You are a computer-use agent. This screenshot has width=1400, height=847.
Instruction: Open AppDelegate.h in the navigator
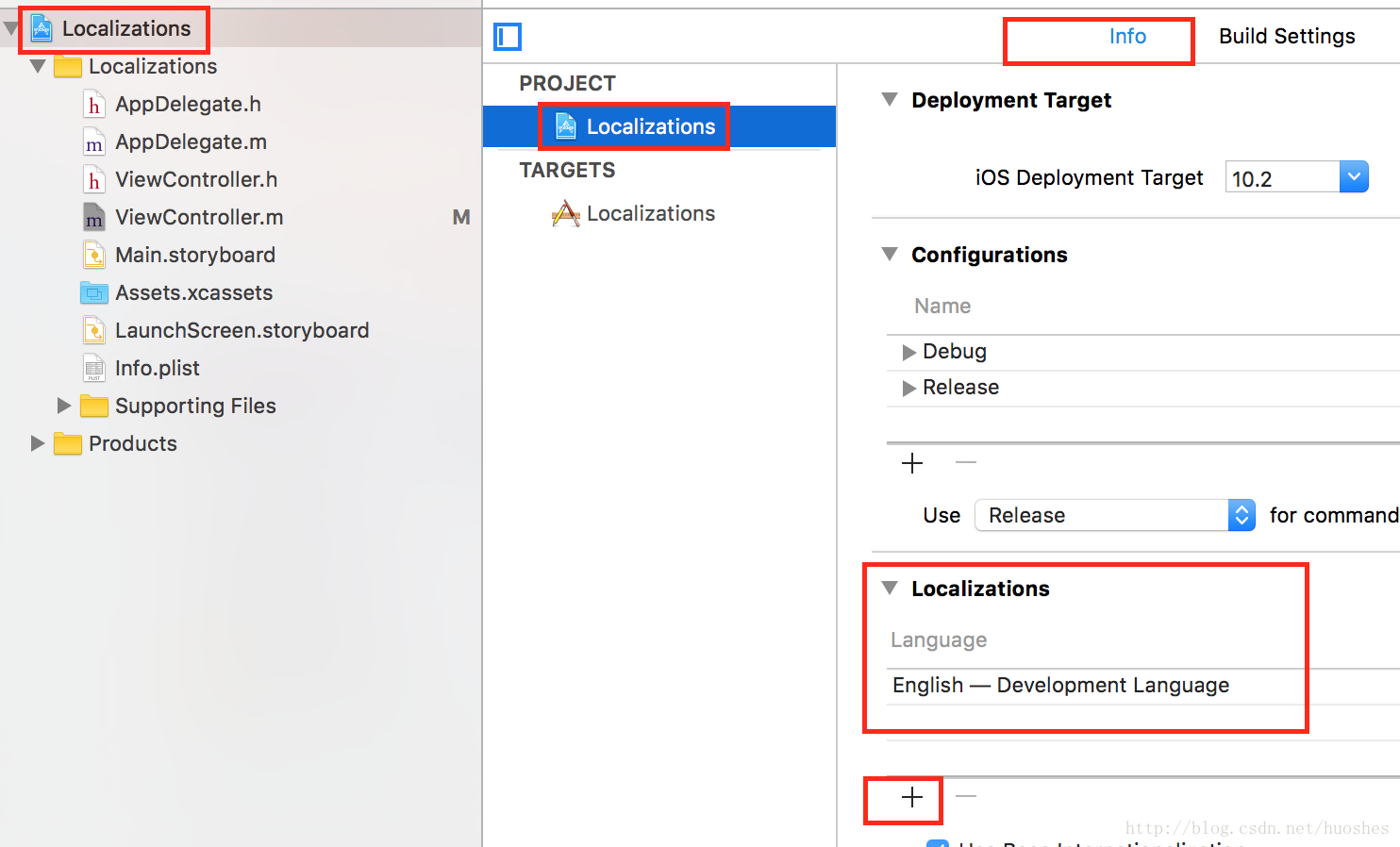pos(188,104)
